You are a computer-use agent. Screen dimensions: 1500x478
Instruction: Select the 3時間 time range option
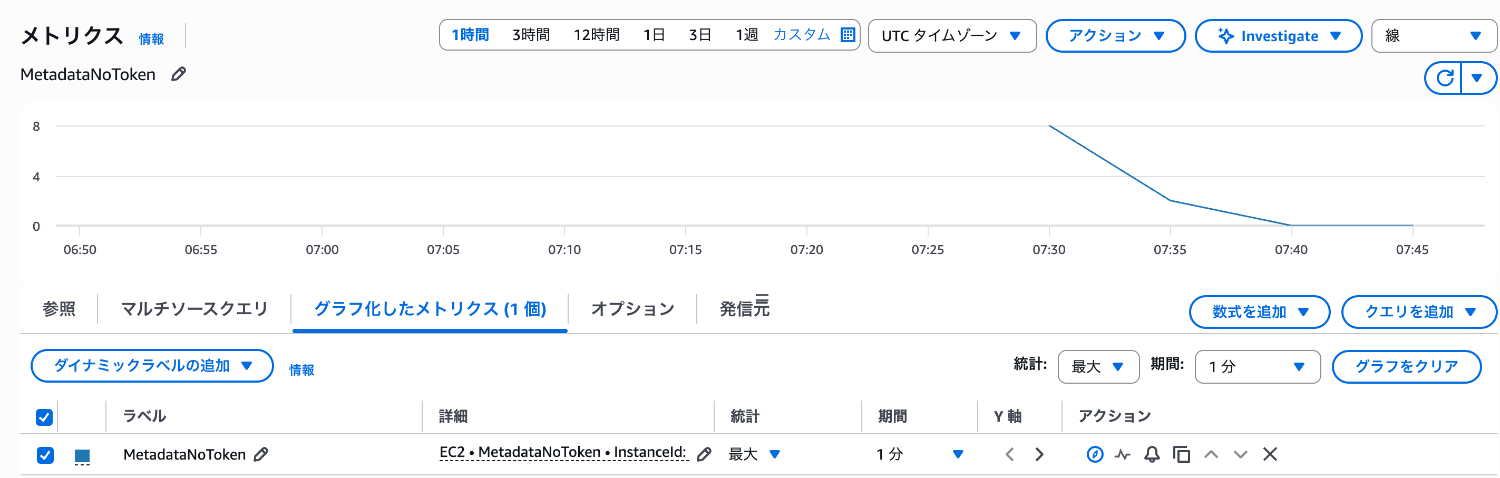pyautogui.click(x=531, y=35)
